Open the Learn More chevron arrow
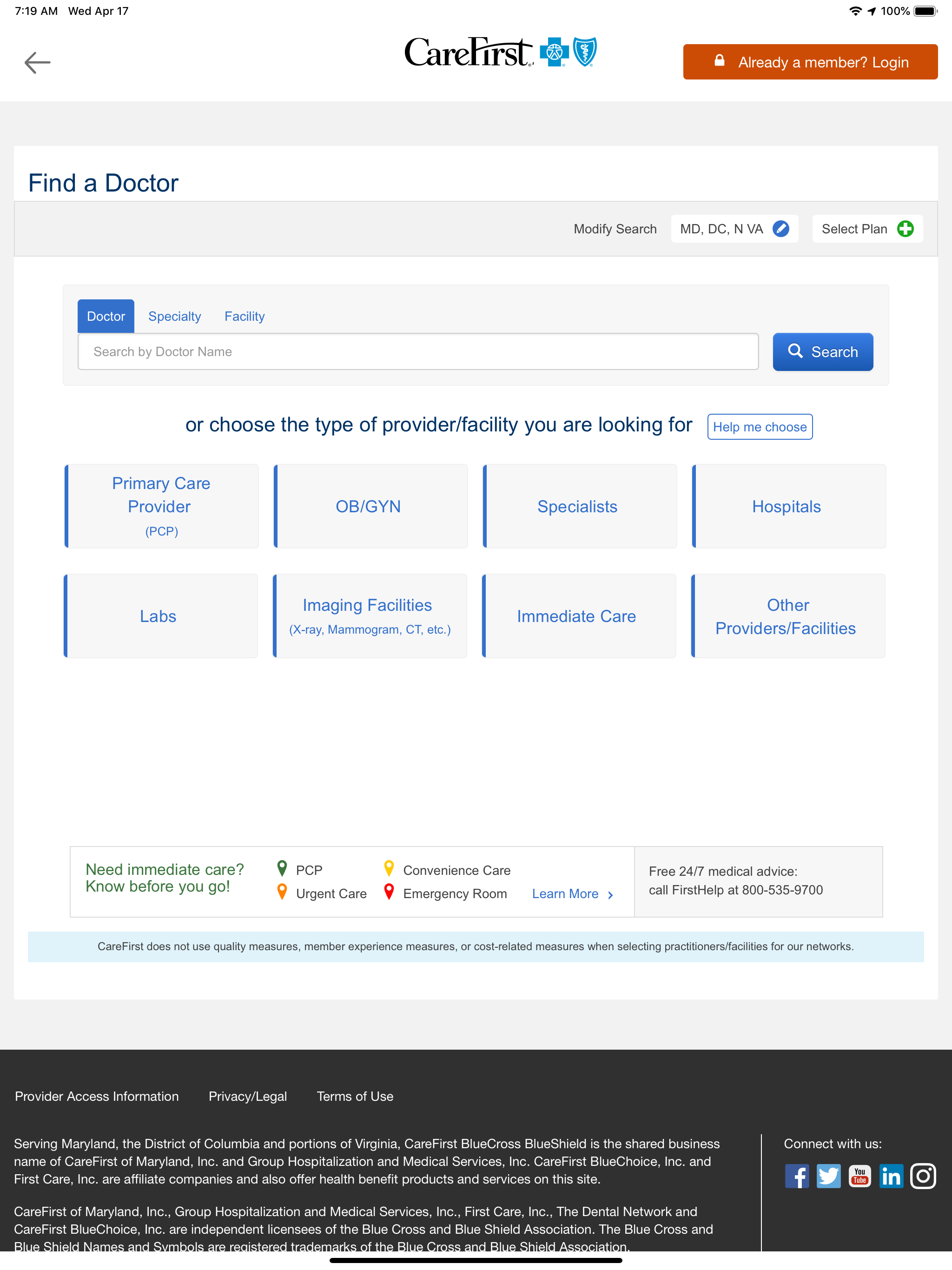The height and width of the screenshot is (1270, 952). (x=610, y=895)
